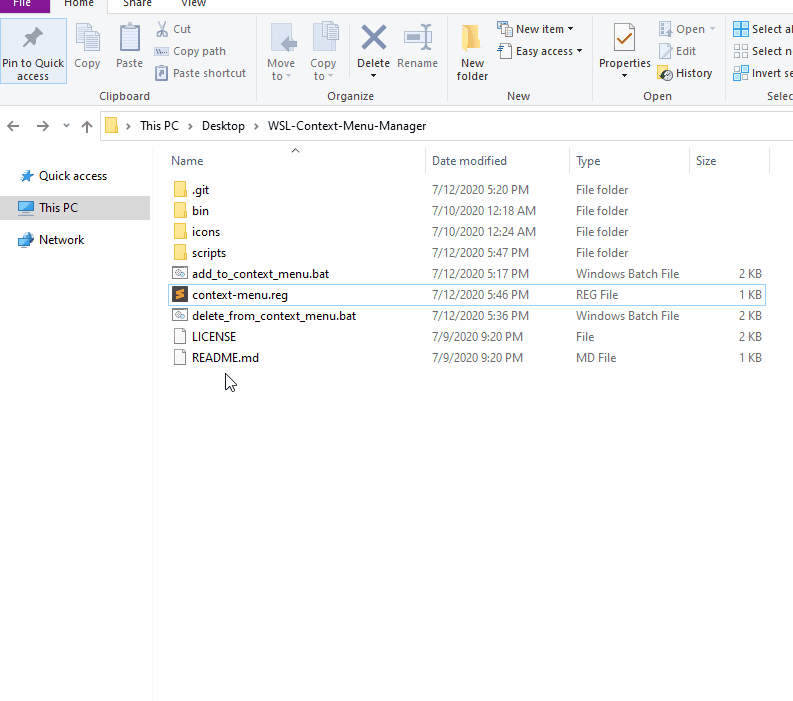
Task: Switch to the Home ribbon tab
Action: pyautogui.click(x=79, y=4)
